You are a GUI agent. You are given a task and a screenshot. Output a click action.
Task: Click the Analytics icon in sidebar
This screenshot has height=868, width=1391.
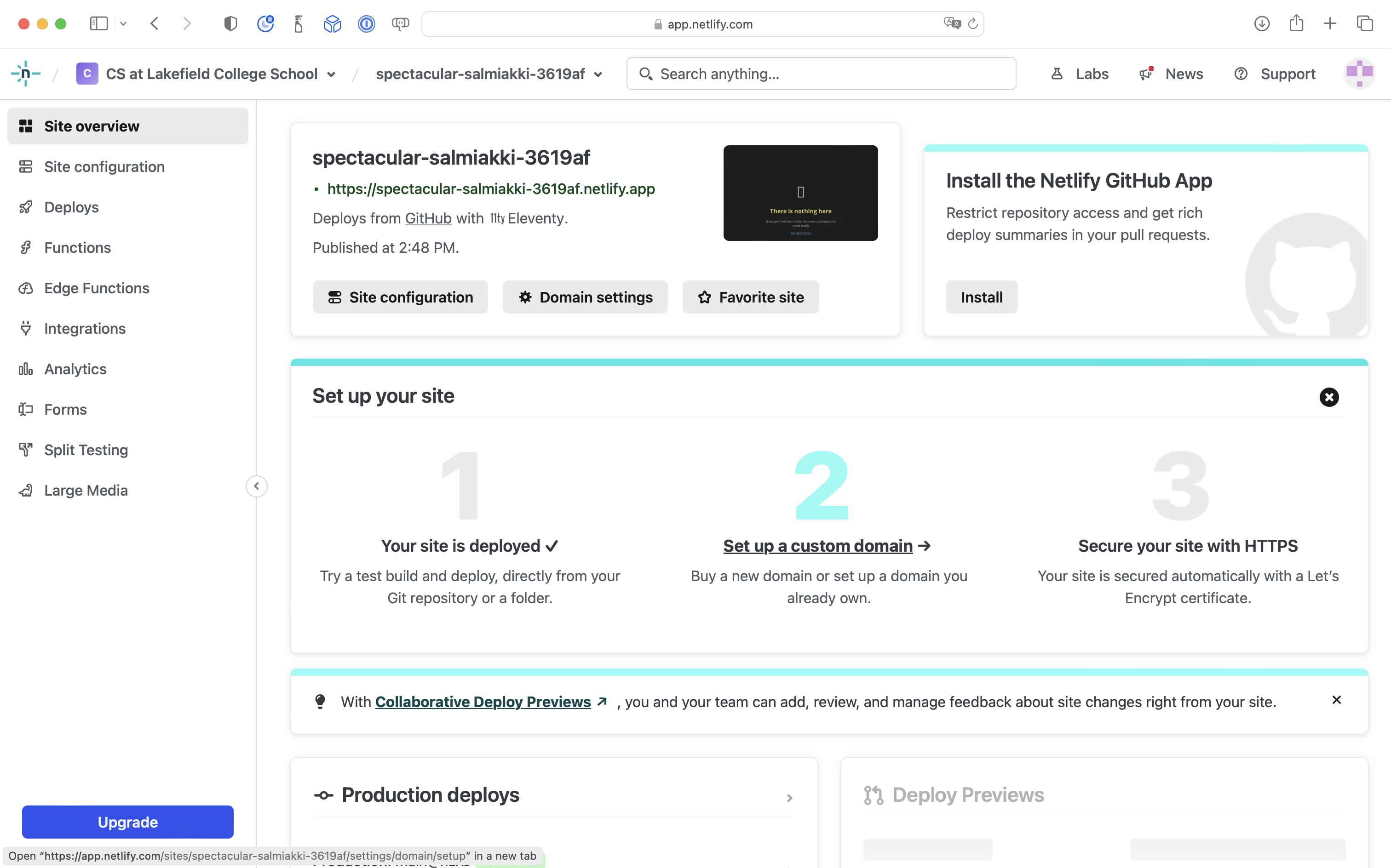pos(28,368)
